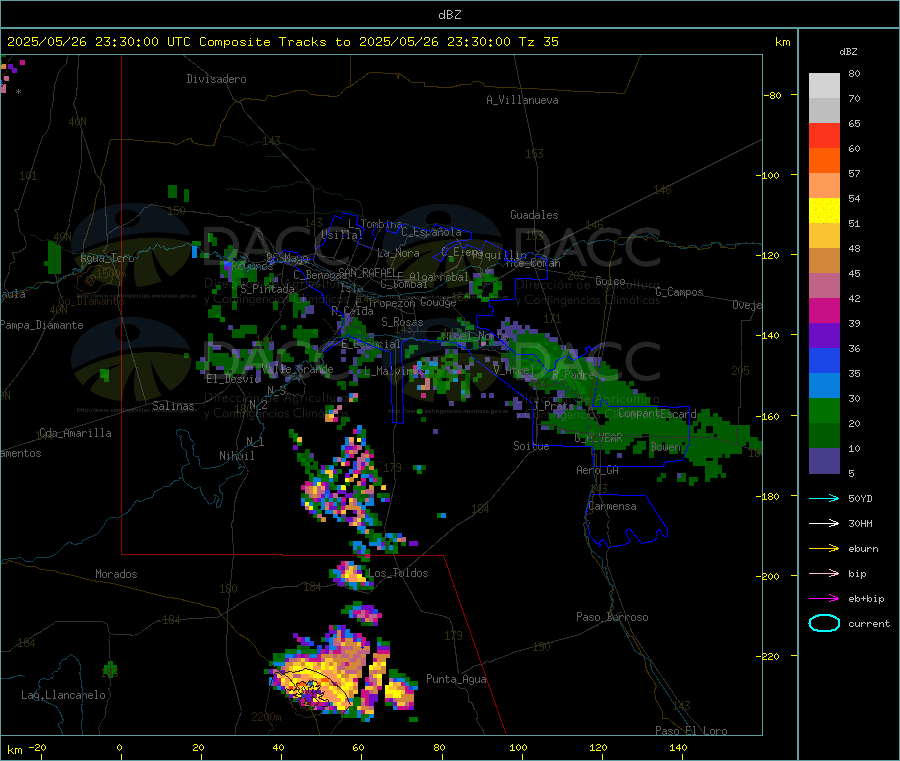Click the Bowen map label
Image resolution: width=900 pixels, height=761 pixels.
click(665, 446)
